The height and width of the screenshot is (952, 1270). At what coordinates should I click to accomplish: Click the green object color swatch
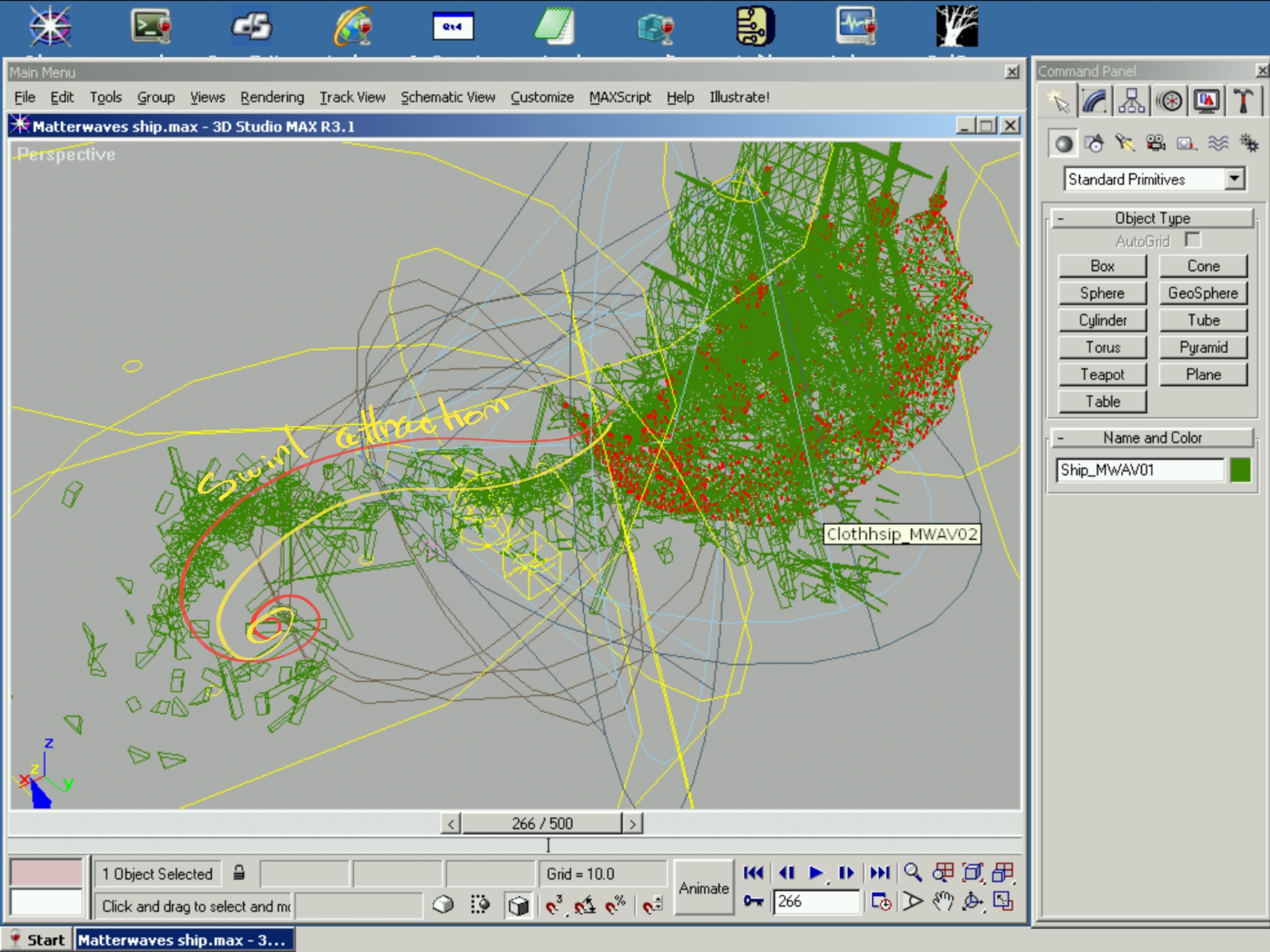point(1240,470)
